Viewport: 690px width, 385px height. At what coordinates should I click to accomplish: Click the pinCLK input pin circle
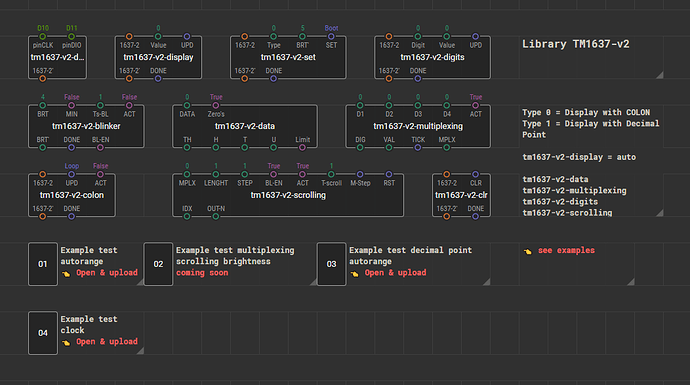pos(43,37)
